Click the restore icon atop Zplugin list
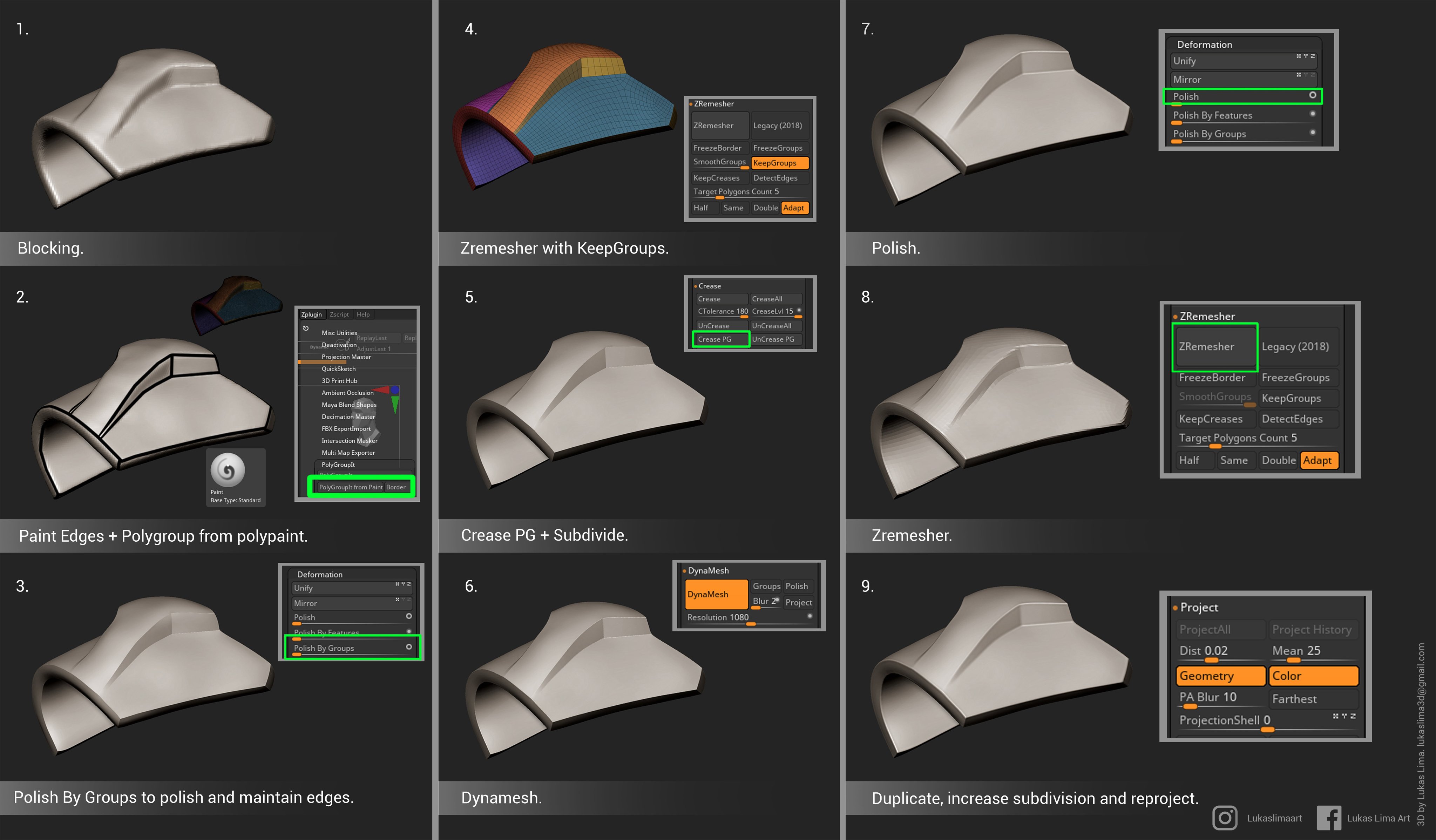 [306, 328]
